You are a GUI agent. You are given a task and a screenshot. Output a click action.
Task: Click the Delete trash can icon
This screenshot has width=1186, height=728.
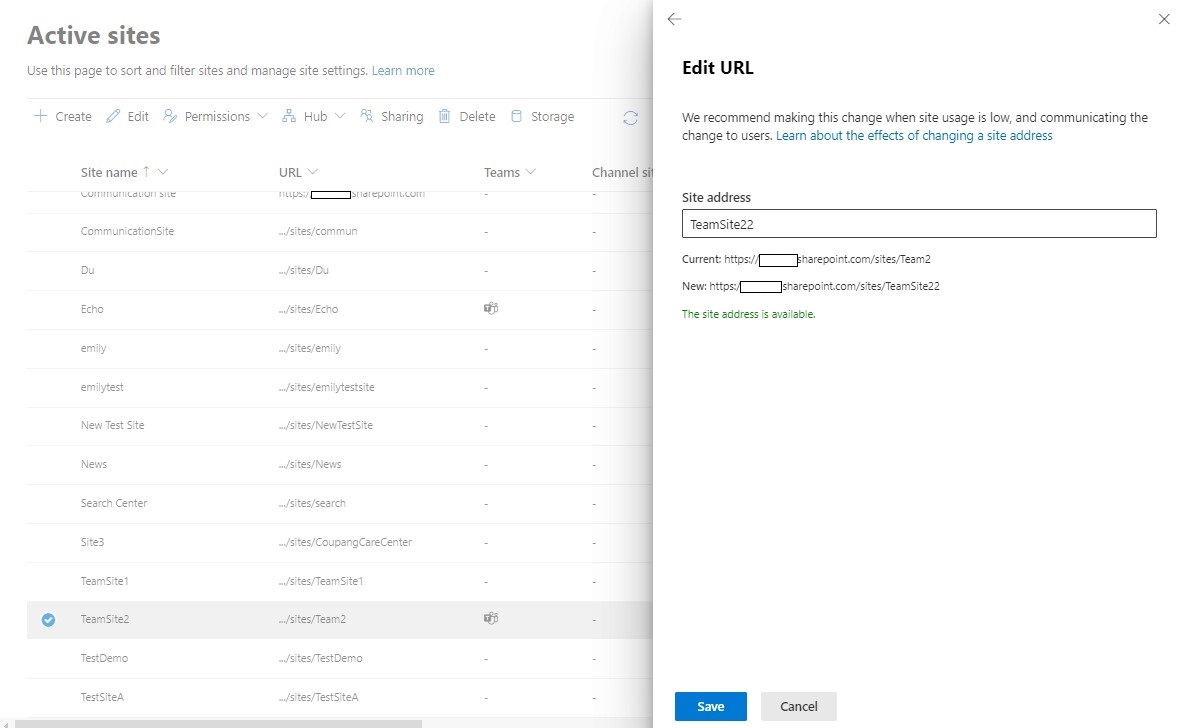445,116
